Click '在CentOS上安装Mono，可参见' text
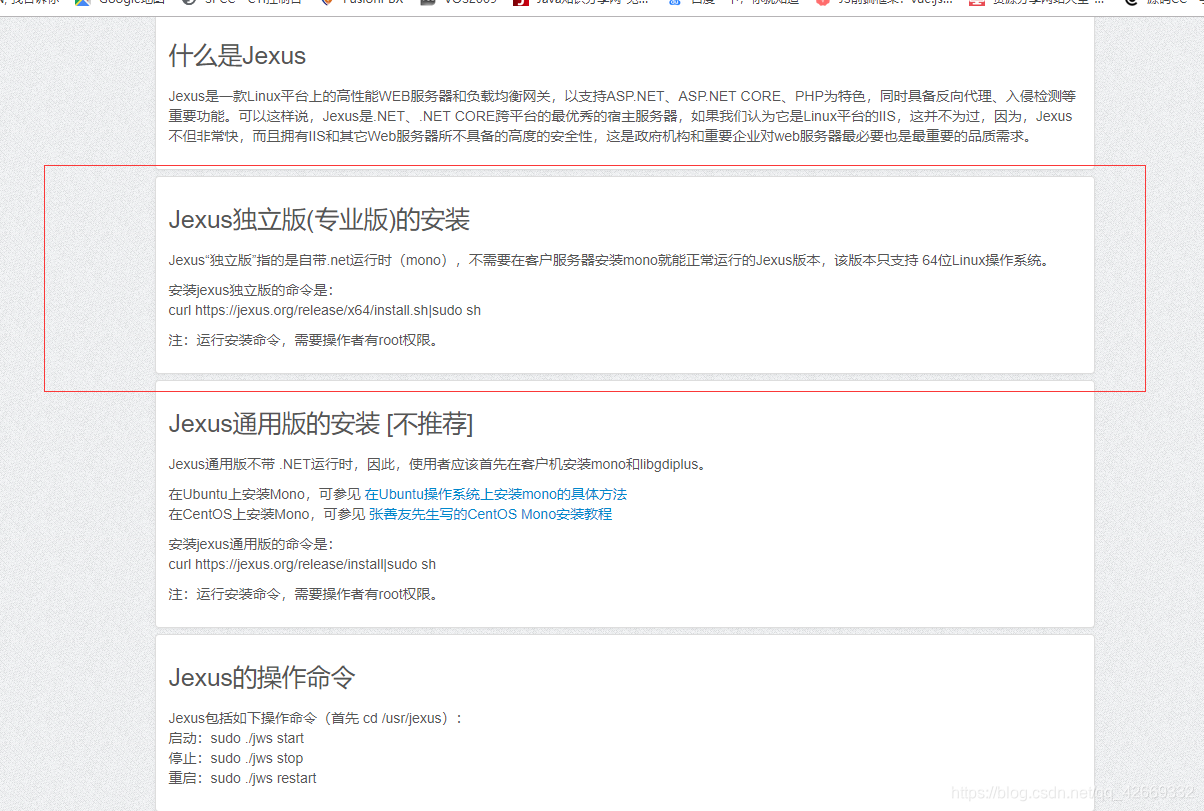This screenshot has width=1204, height=811. click(x=267, y=514)
